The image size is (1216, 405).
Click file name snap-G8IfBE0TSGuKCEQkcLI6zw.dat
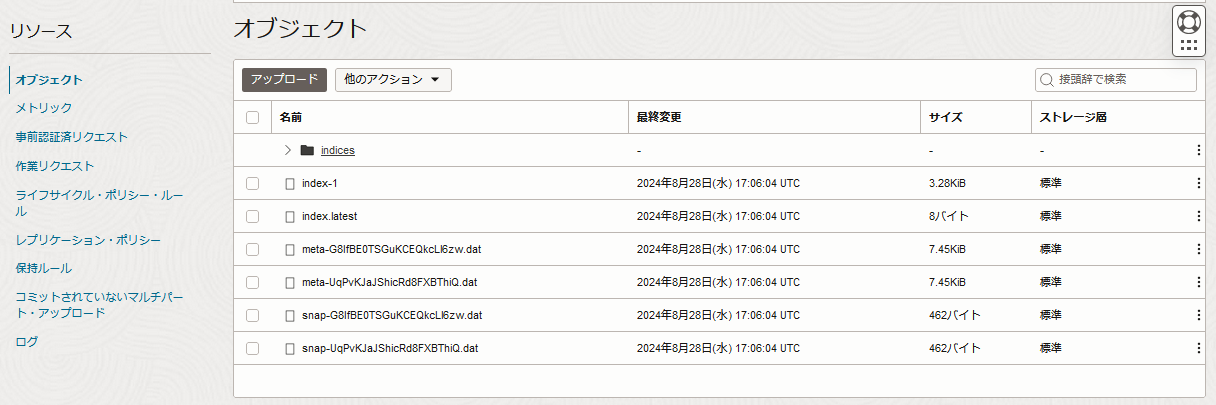pyautogui.click(x=392, y=315)
